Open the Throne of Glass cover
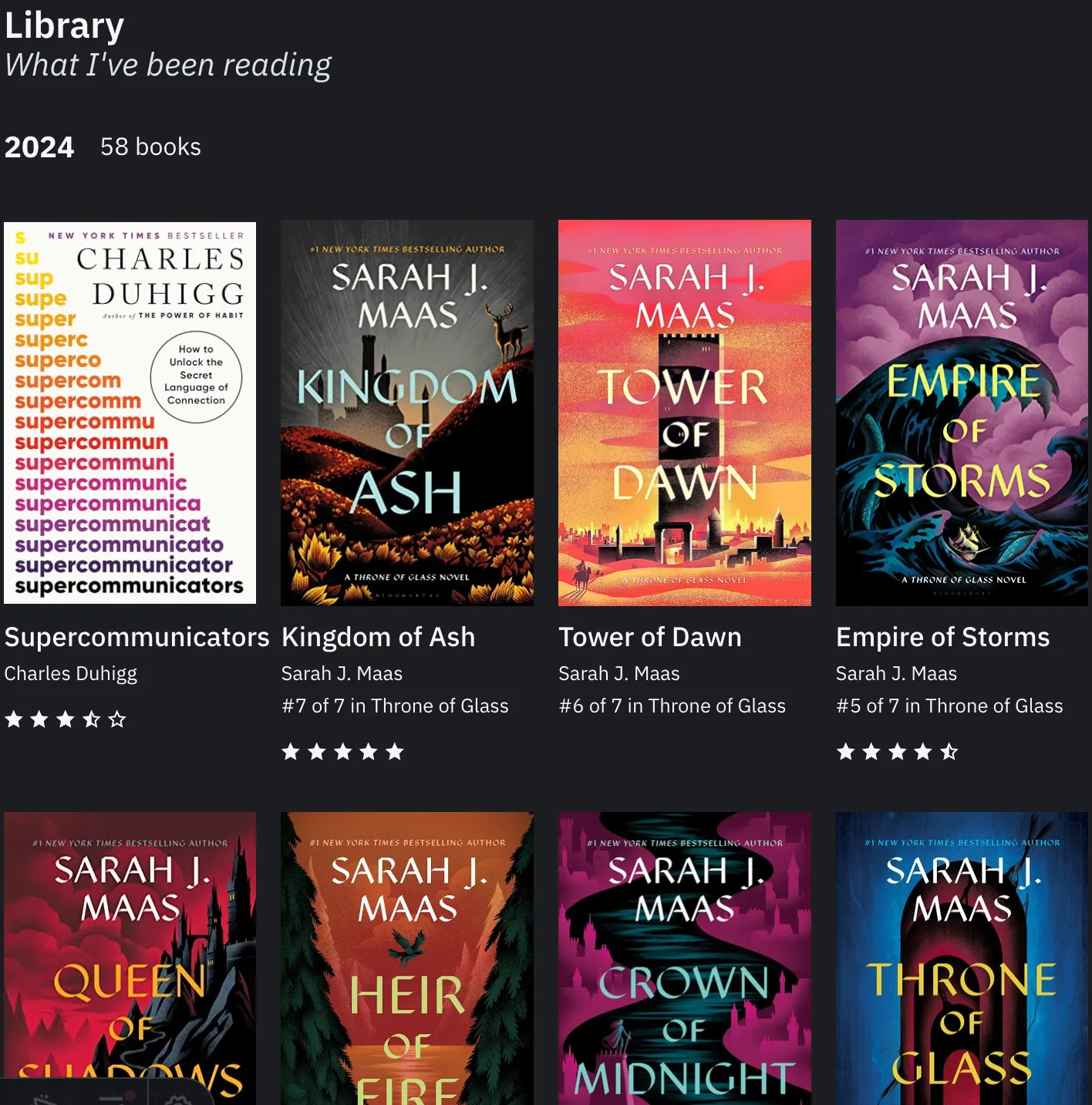Image resolution: width=1092 pixels, height=1105 pixels. (962, 958)
